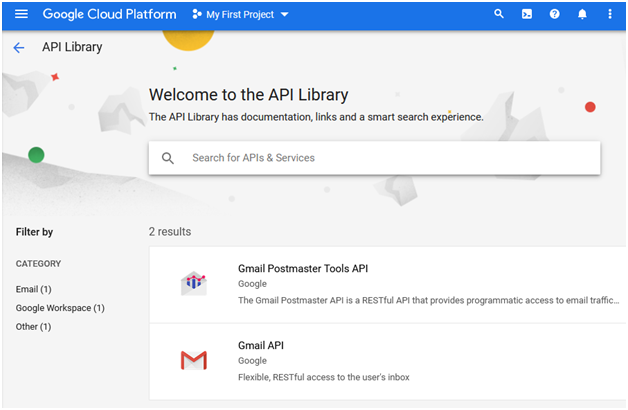Click the 'Filter by' heading
This screenshot has height=410, width=628.
[34, 232]
